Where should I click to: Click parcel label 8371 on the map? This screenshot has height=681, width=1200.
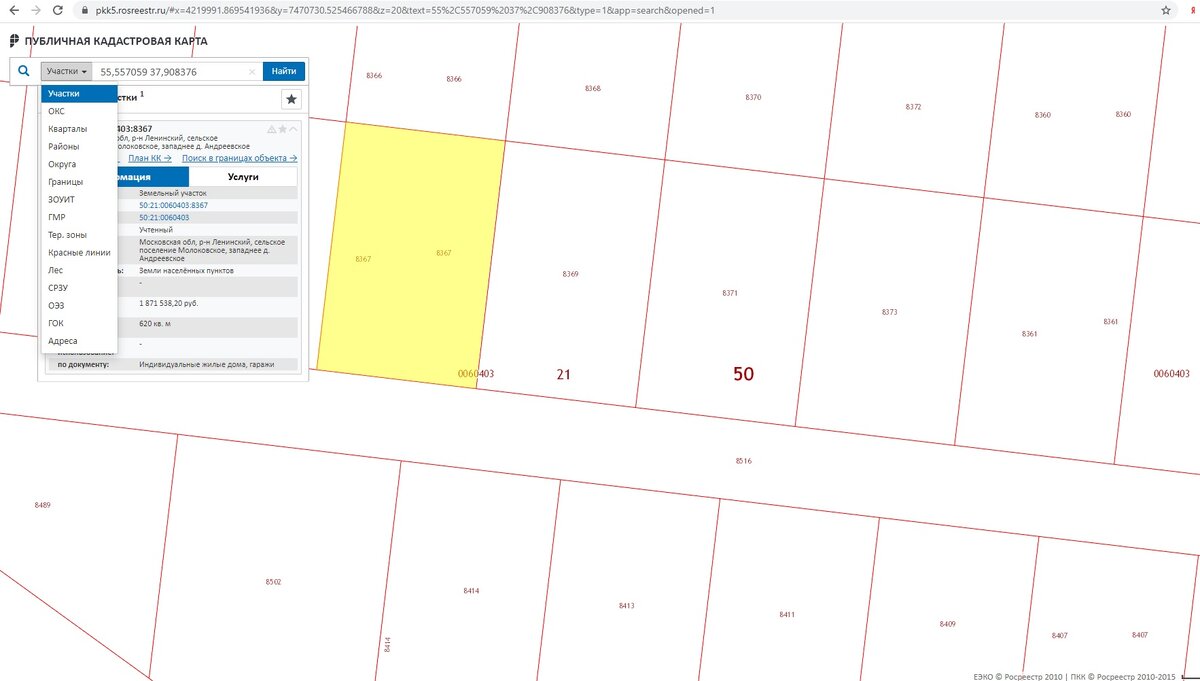pyautogui.click(x=729, y=293)
